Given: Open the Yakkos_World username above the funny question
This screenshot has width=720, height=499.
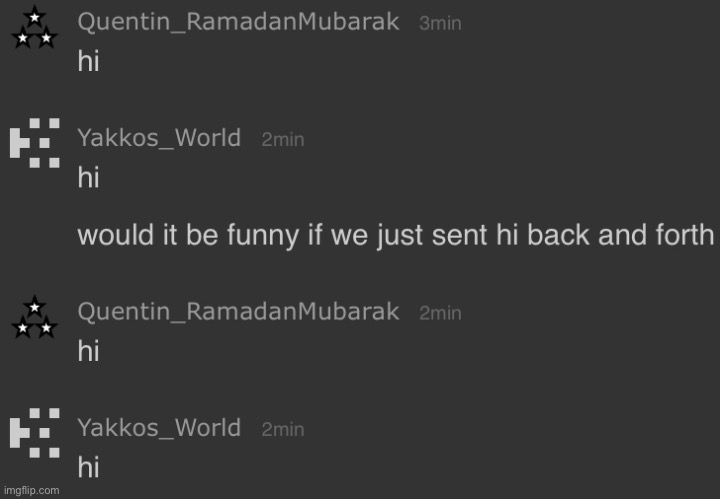Looking at the screenshot, I should pos(159,138).
